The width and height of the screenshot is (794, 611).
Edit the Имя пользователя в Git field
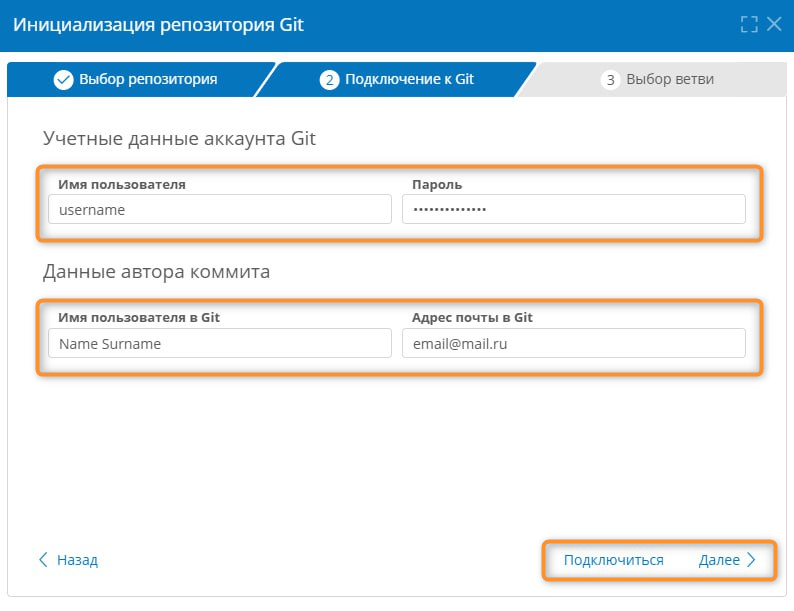tap(220, 343)
